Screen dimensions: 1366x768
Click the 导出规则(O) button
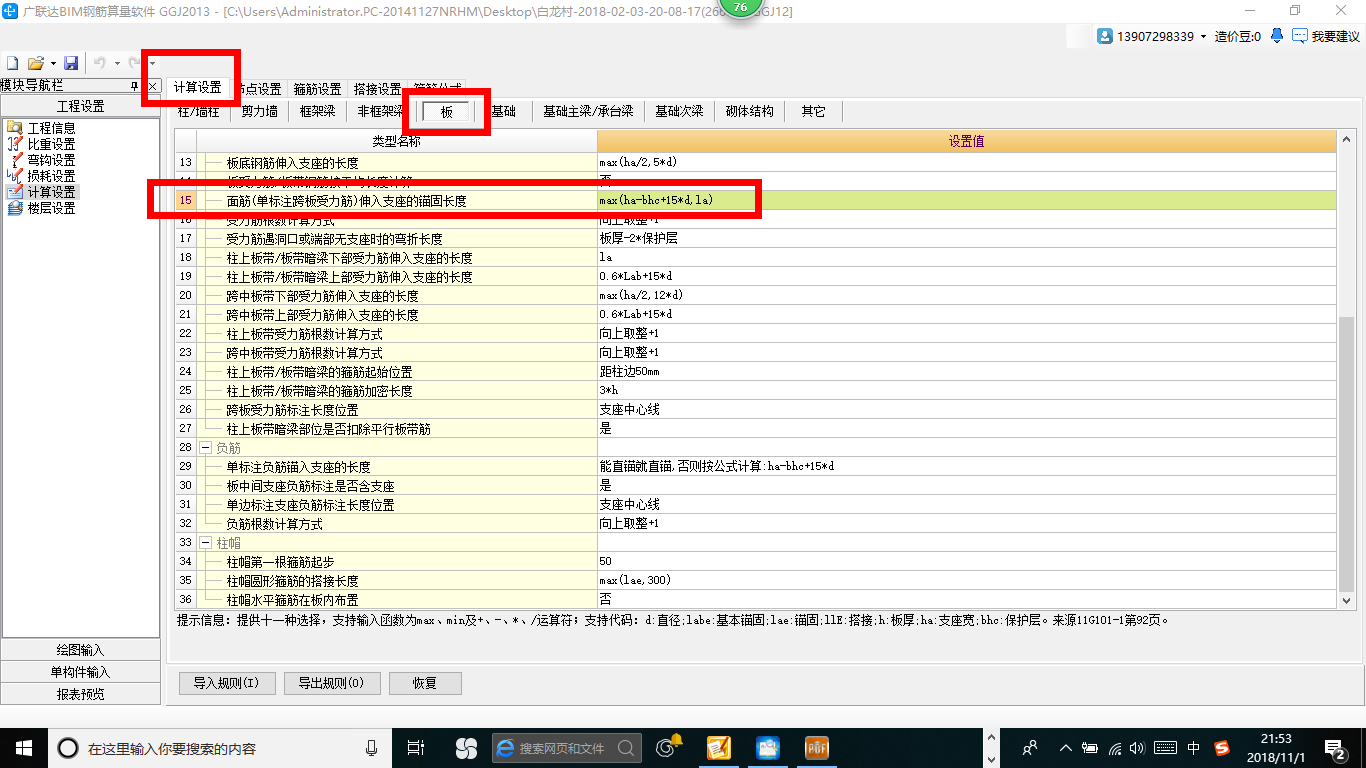tap(332, 683)
